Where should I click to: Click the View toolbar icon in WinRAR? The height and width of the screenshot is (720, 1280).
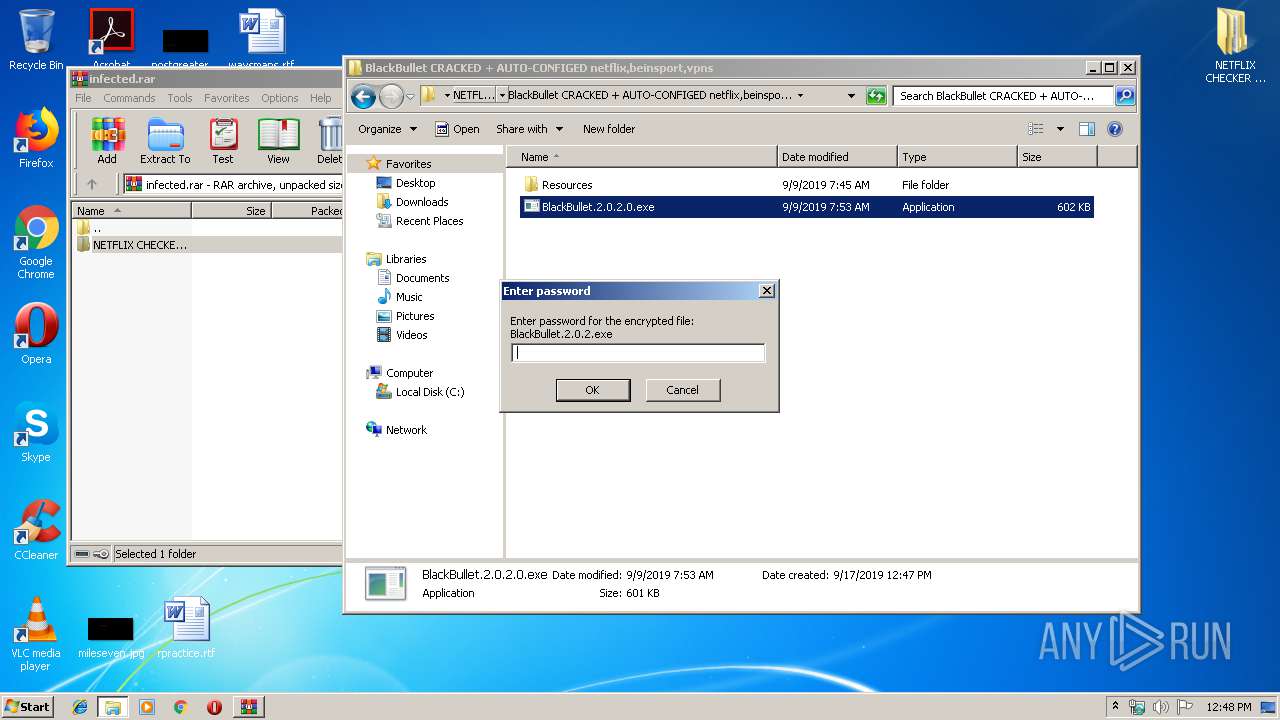click(278, 140)
